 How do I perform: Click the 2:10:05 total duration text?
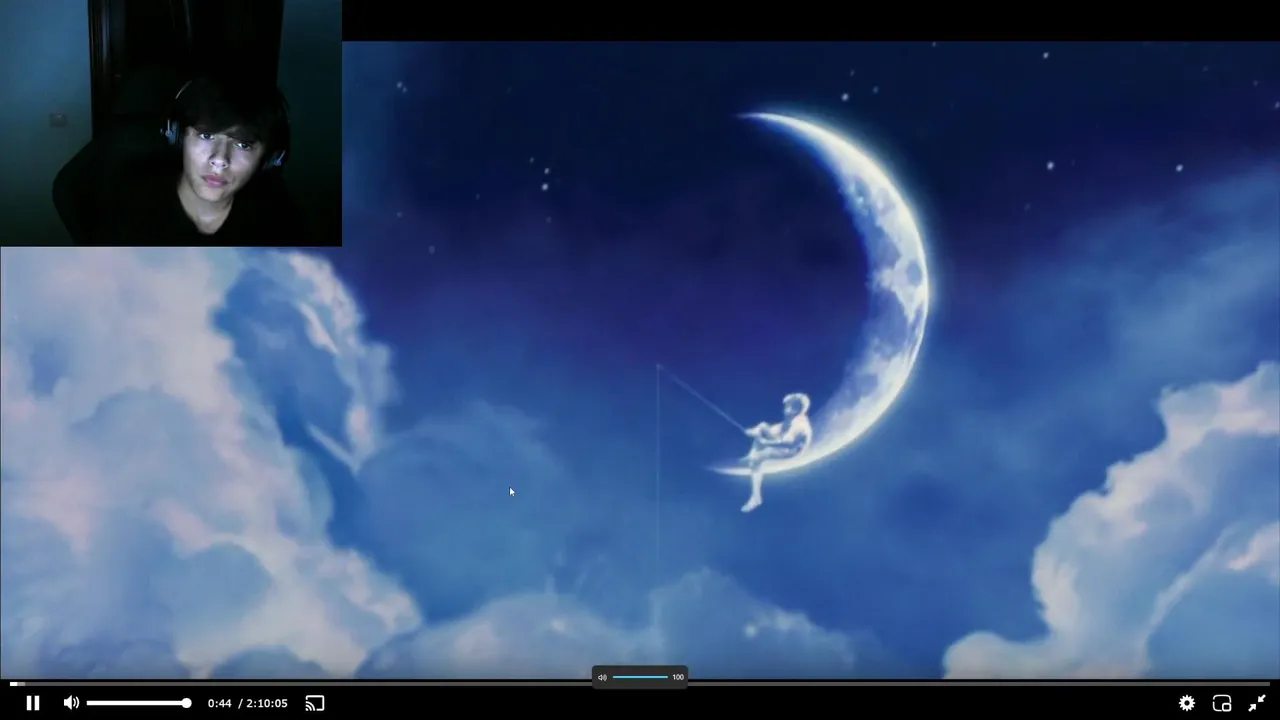point(267,703)
